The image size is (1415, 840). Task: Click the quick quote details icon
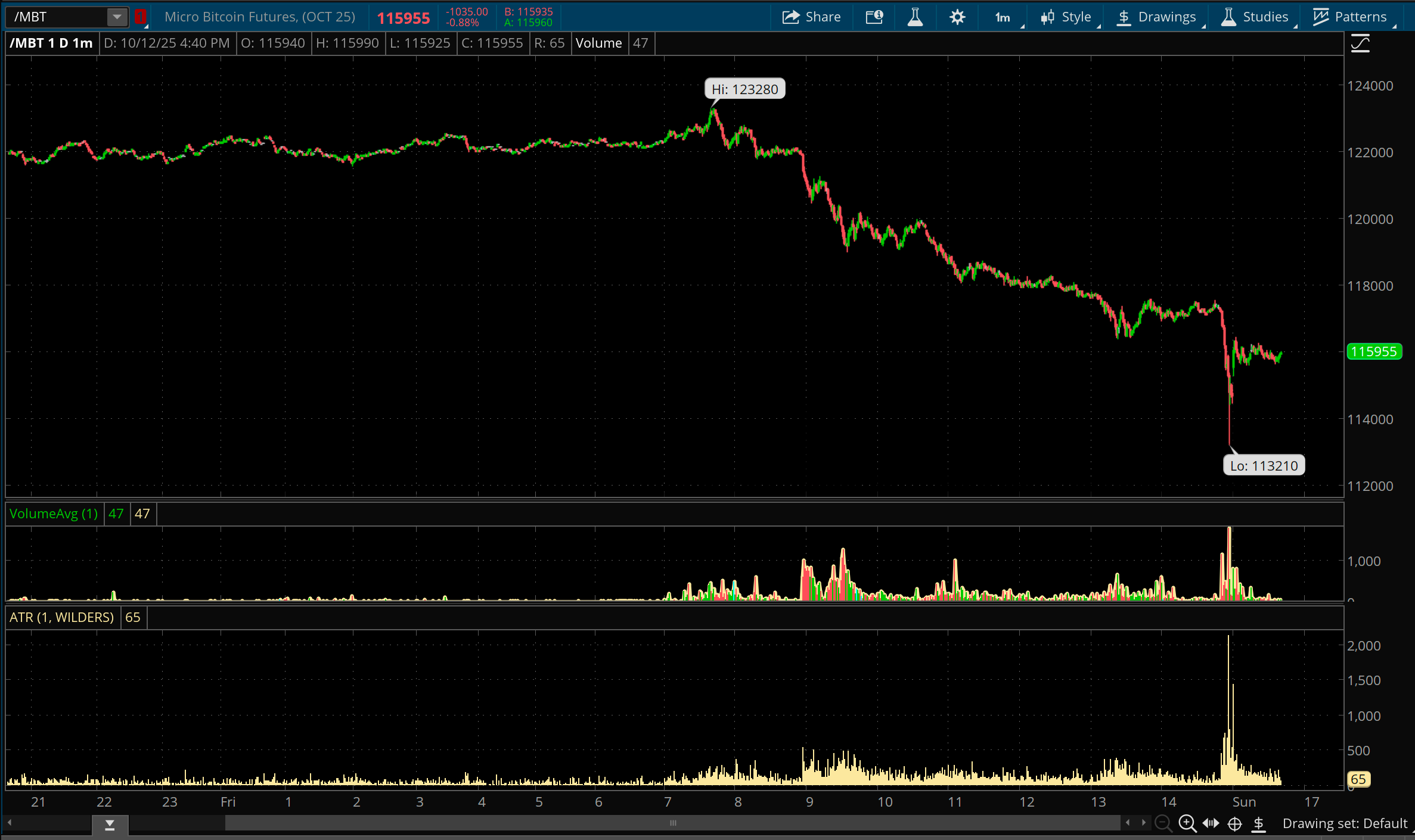874,17
